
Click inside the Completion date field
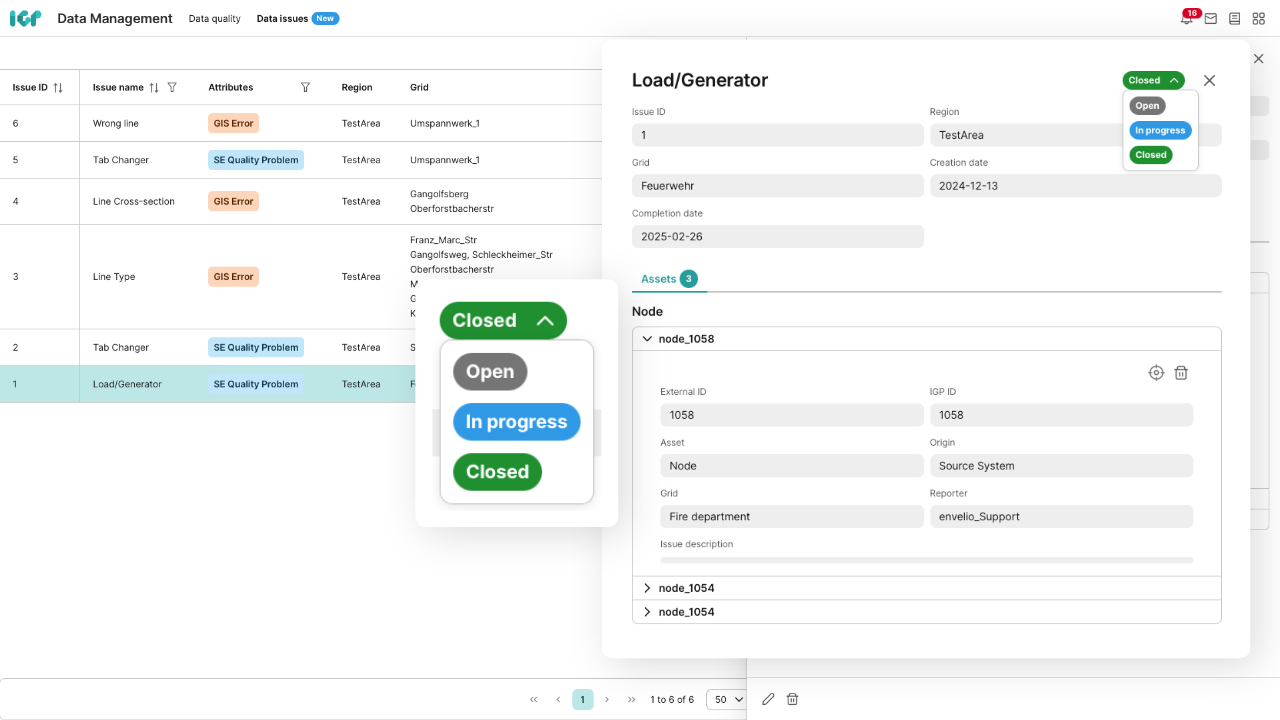click(777, 236)
